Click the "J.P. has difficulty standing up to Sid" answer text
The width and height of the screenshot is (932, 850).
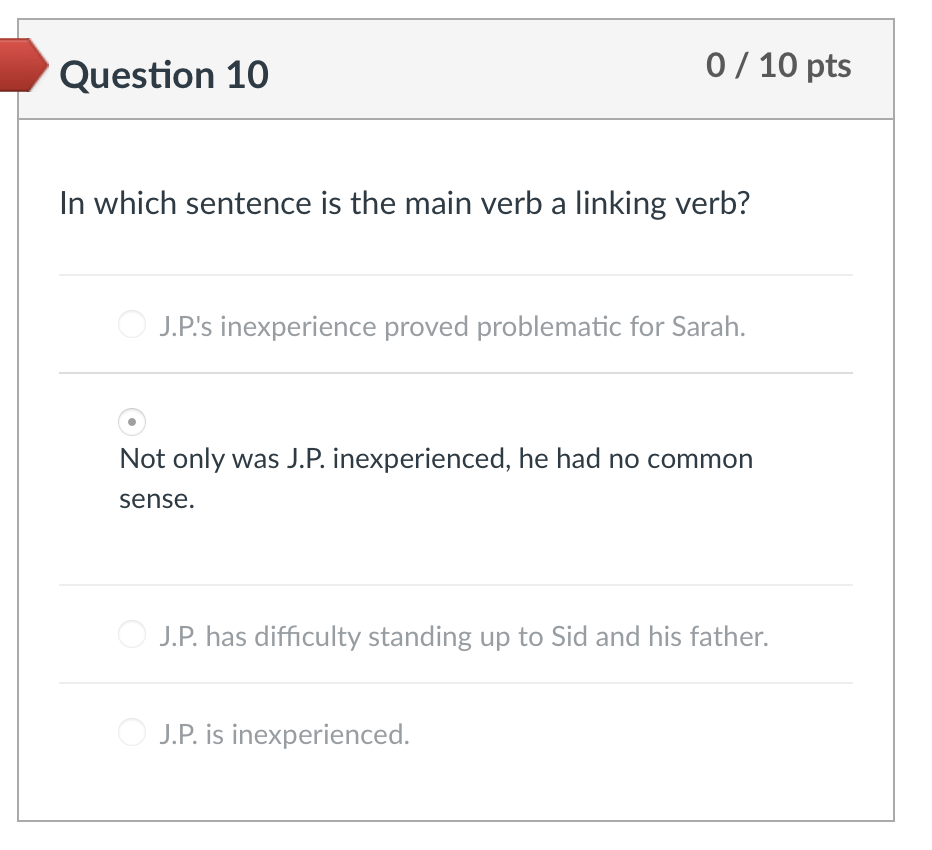[x=462, y=635]
